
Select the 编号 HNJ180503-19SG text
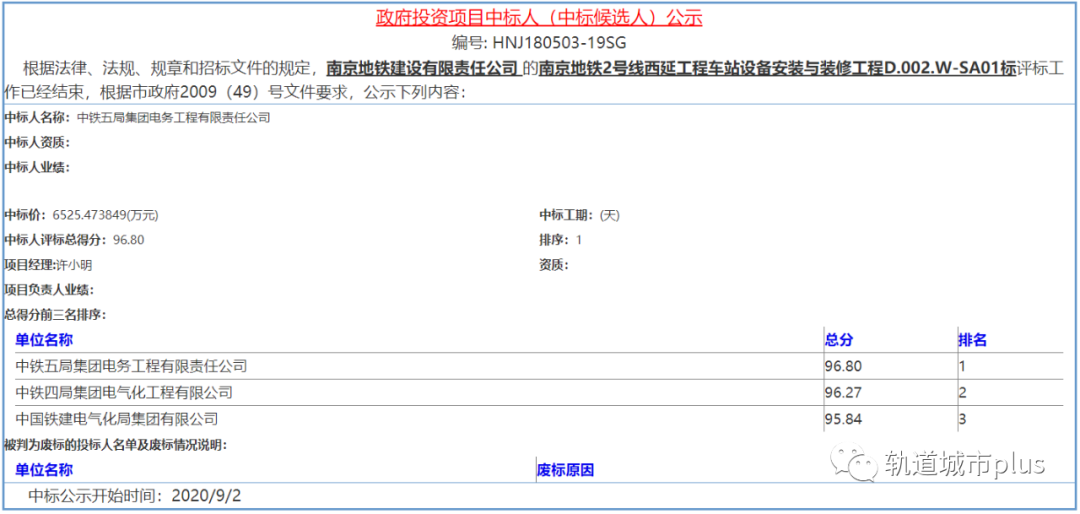coord(539,43)
